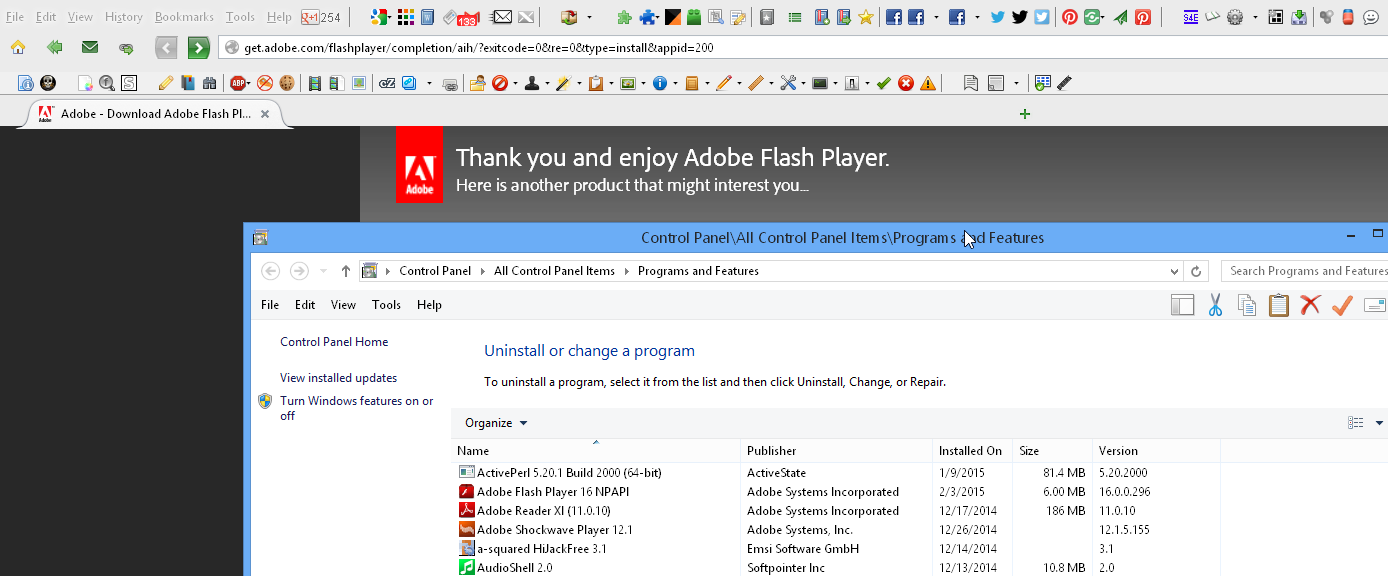Click the blue Twitter bird icon
The height and width of the screenshot is (576, 1388).
998,17
